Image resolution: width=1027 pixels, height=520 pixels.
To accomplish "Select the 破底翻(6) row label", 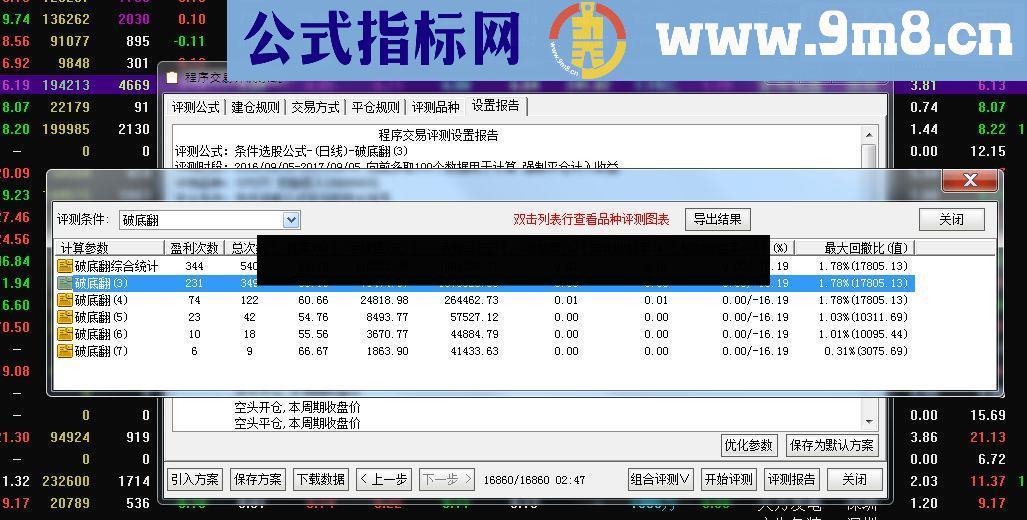I will click(x=101, y=334).
